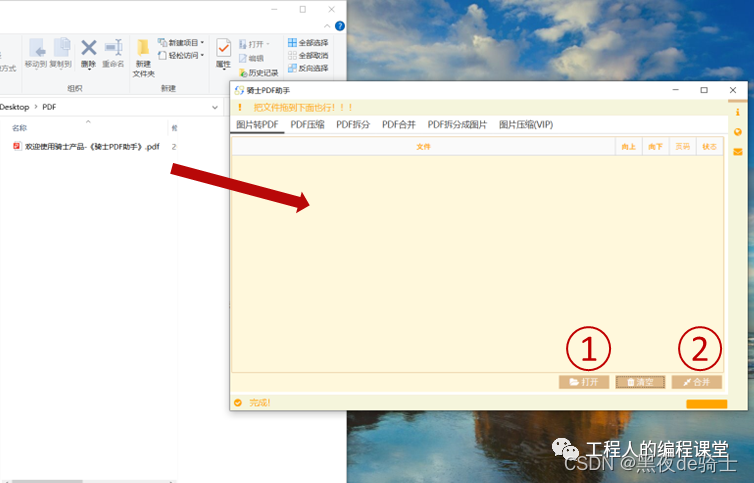Click the 打开 (Open) button in PDF helper

click(584, 382)
